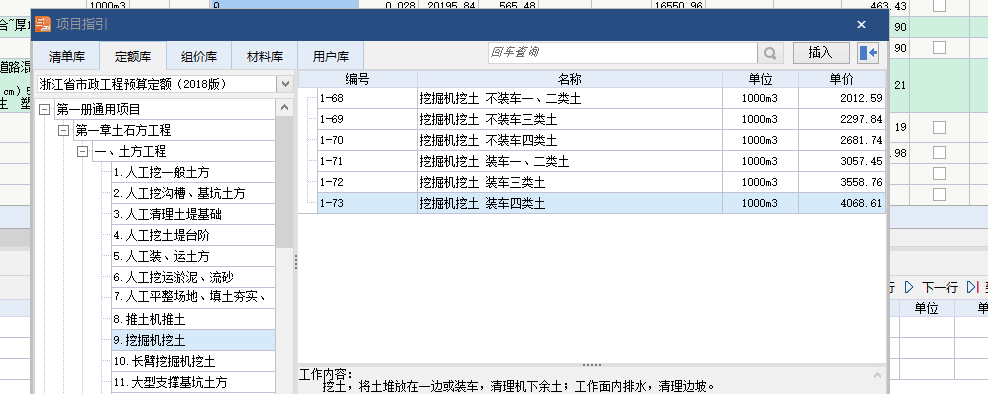Open the 组价库 tab
988x394 pixels.
tap(199, 56)
